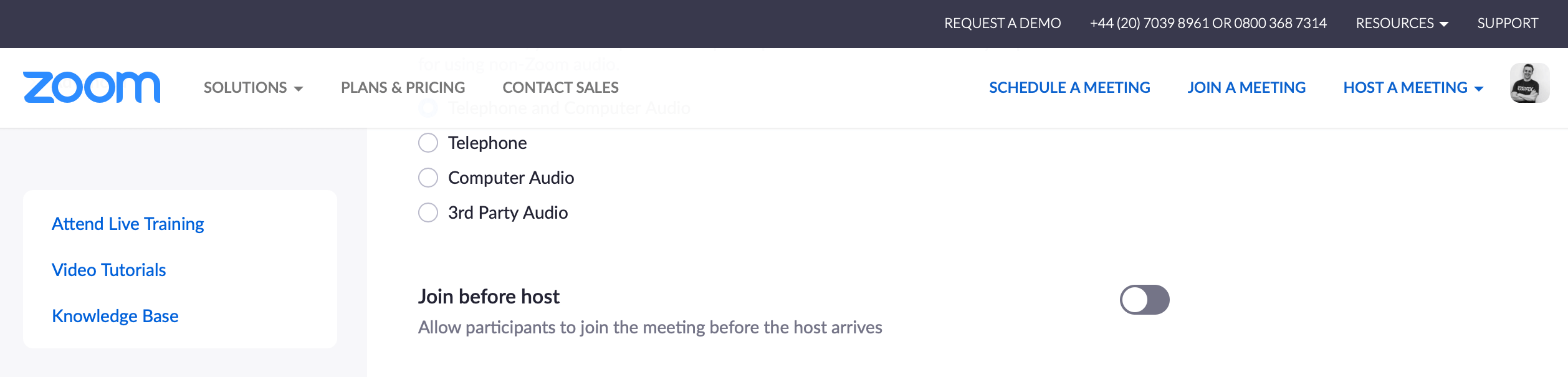Image resolution: width=1568 pixels, height=377 pixels.
Task: Select the 3rd Party Audio option
Action: point(428,212)
